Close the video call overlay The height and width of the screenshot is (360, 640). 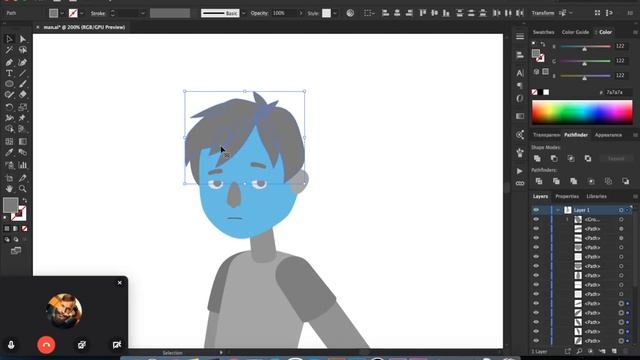click(x=120, y=282)
